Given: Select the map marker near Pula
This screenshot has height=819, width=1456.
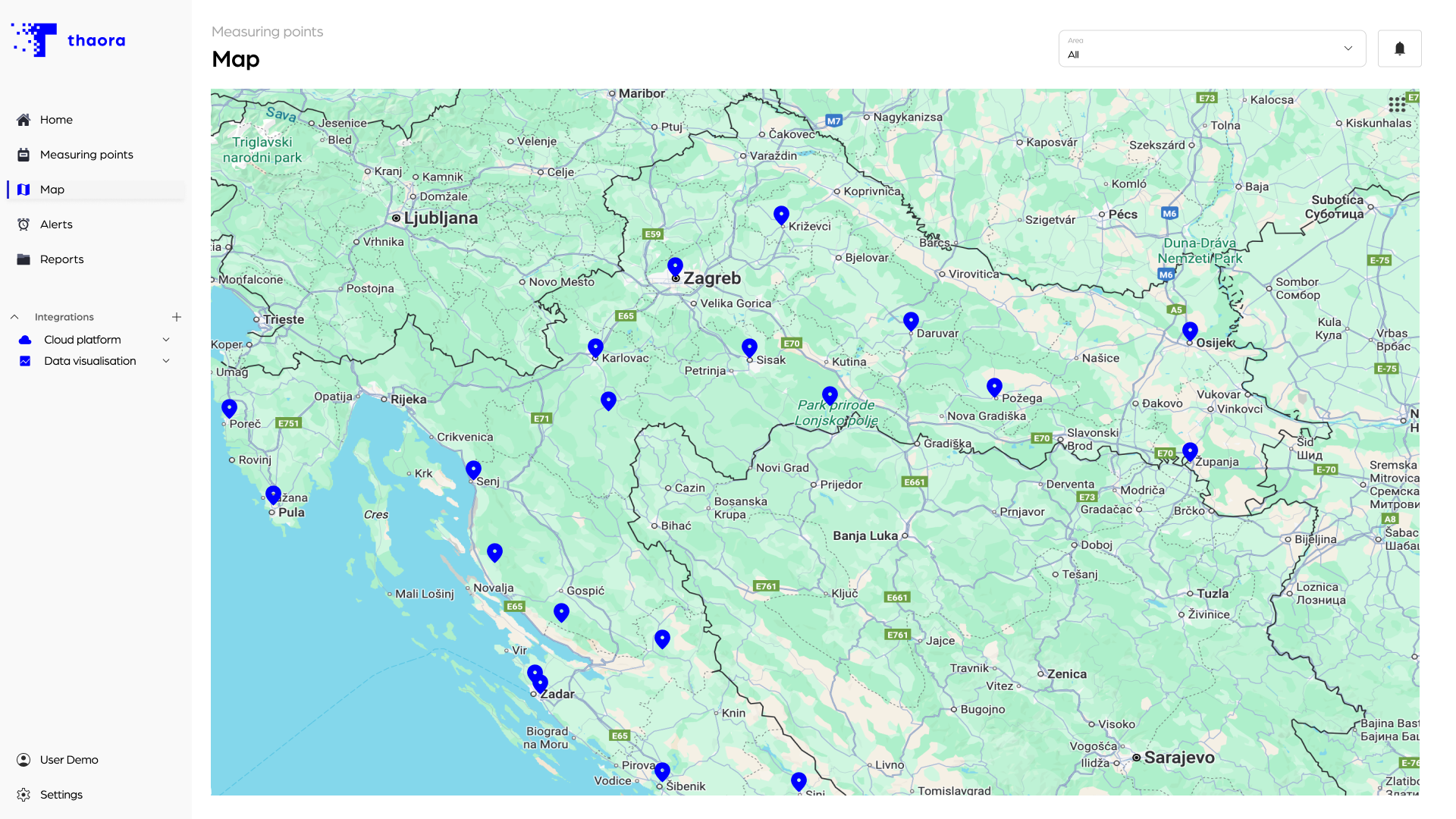Looking at the screenshot, I should pyautogui.click(x=273, y=494).
